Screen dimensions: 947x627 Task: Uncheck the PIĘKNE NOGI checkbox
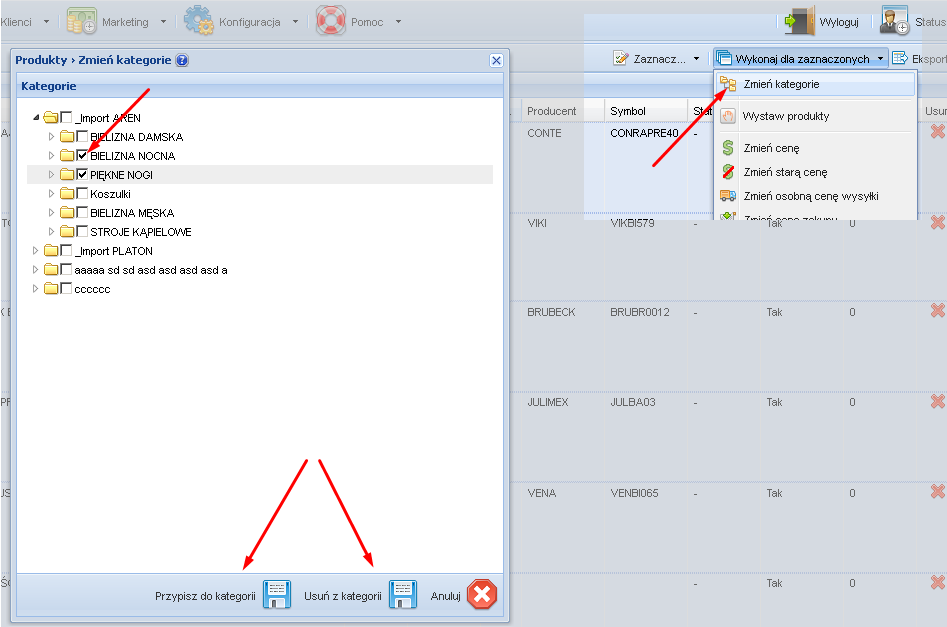[82, 175]
